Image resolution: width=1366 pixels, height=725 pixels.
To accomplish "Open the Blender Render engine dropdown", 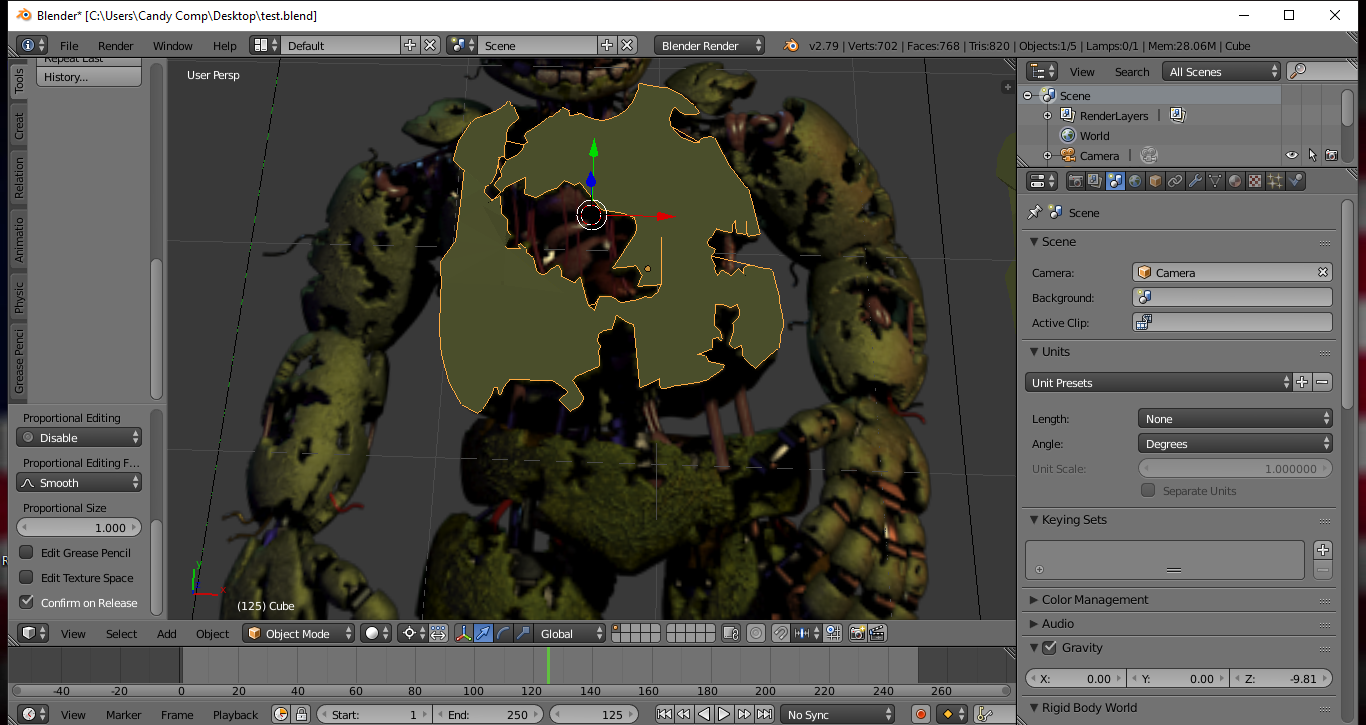I will (709, 45).
